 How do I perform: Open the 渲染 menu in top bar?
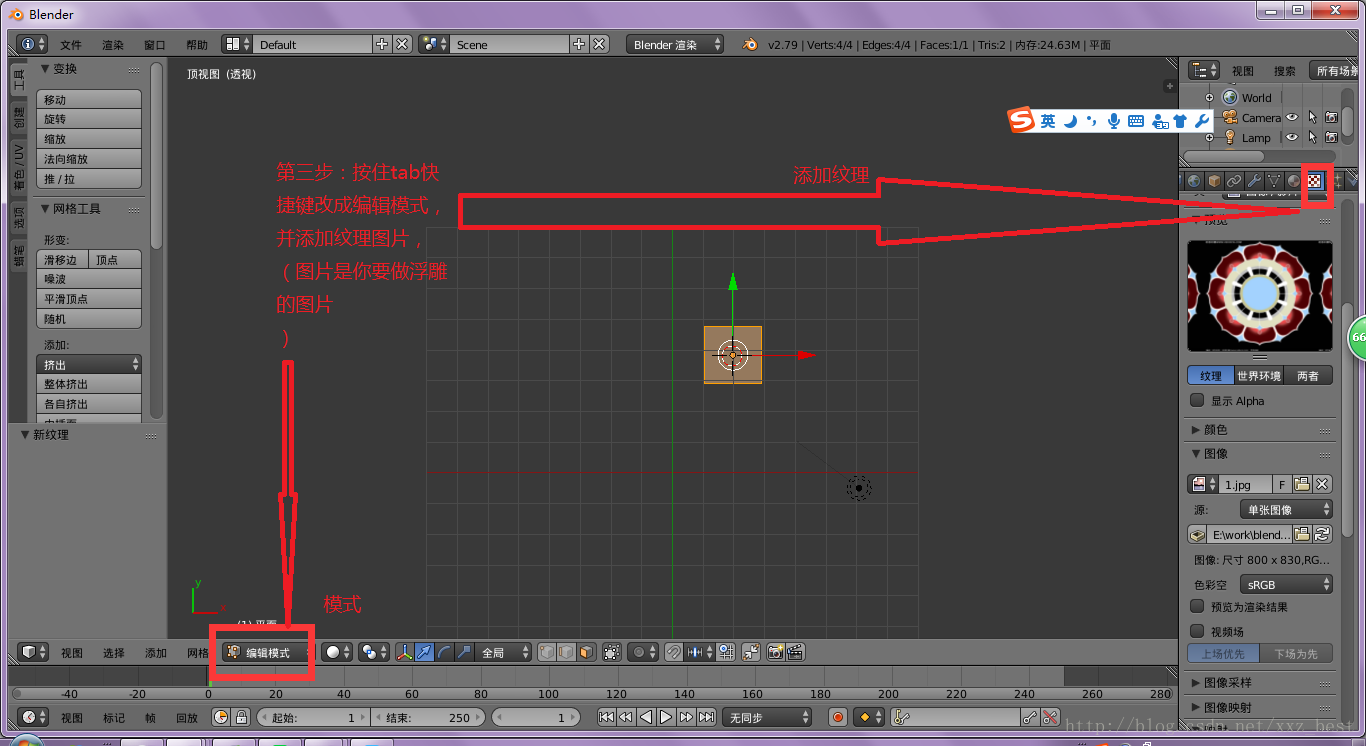tap(113, 45)
